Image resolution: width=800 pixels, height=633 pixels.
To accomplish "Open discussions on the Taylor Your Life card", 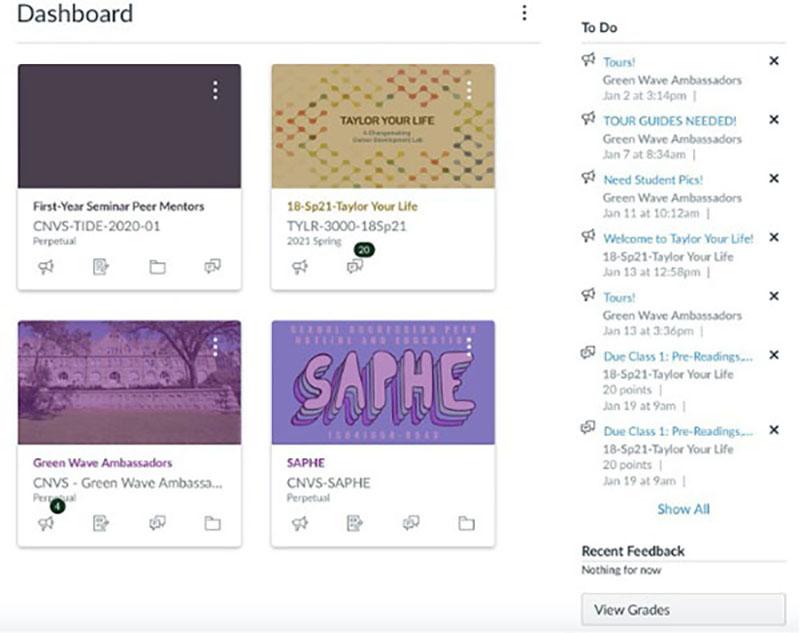I will (354, 267).
